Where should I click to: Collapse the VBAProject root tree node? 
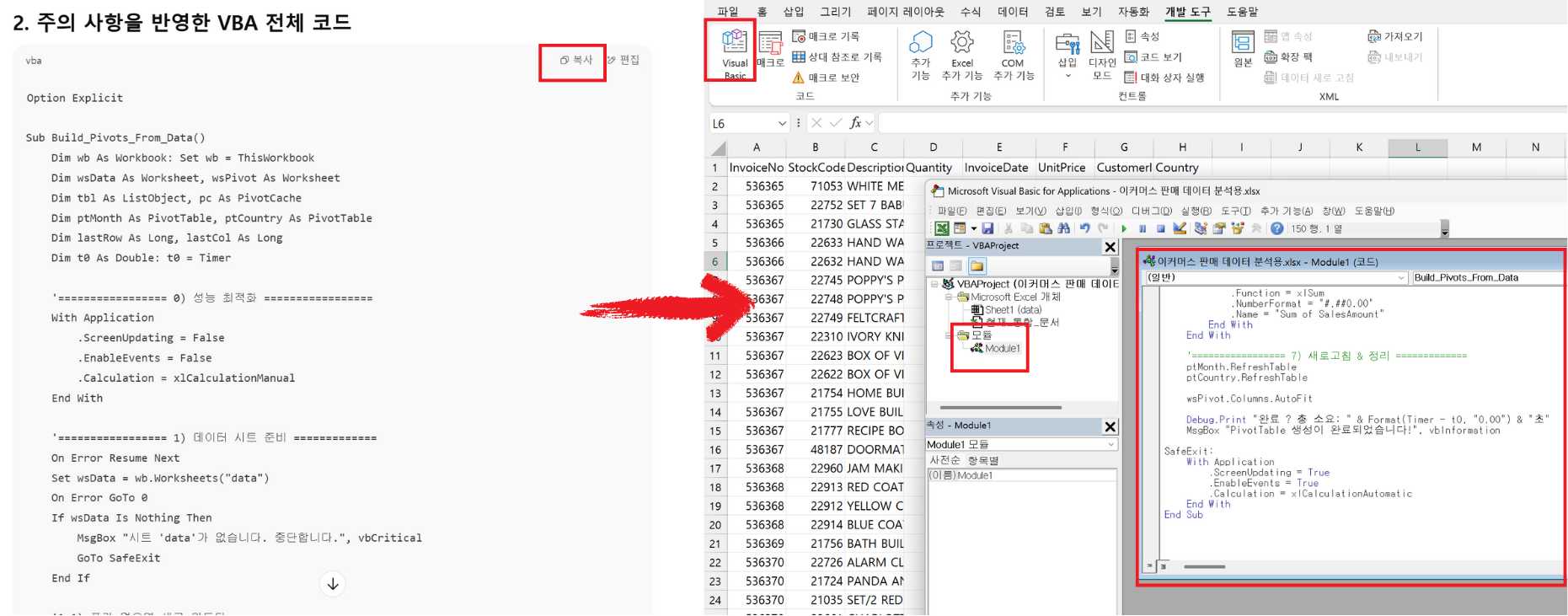(x=934, y=284)
